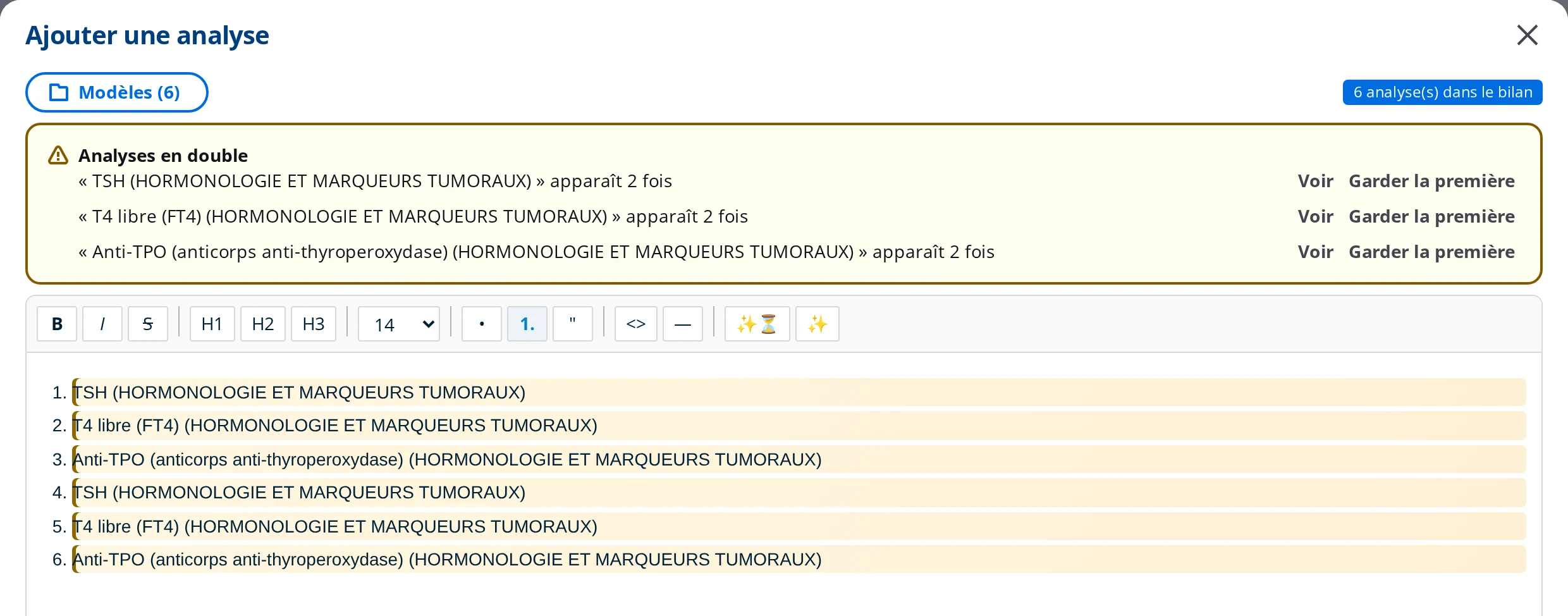Click the TSH apparaît 2 fois message
This screenshot has width=1568, height=616.
375,181
